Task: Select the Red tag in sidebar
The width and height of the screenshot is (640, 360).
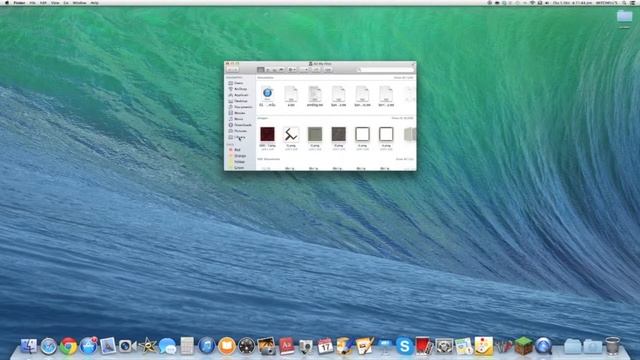Action: pos(235,150)
